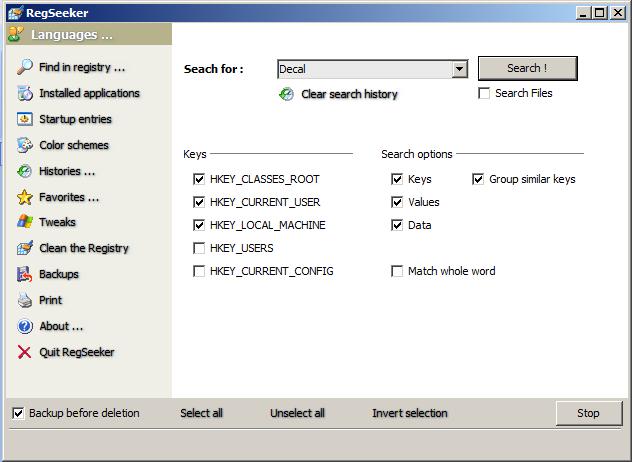Click the Find in registry magnifier icon
This screenshot has width=632, height=462.
[x=25, y=67]
